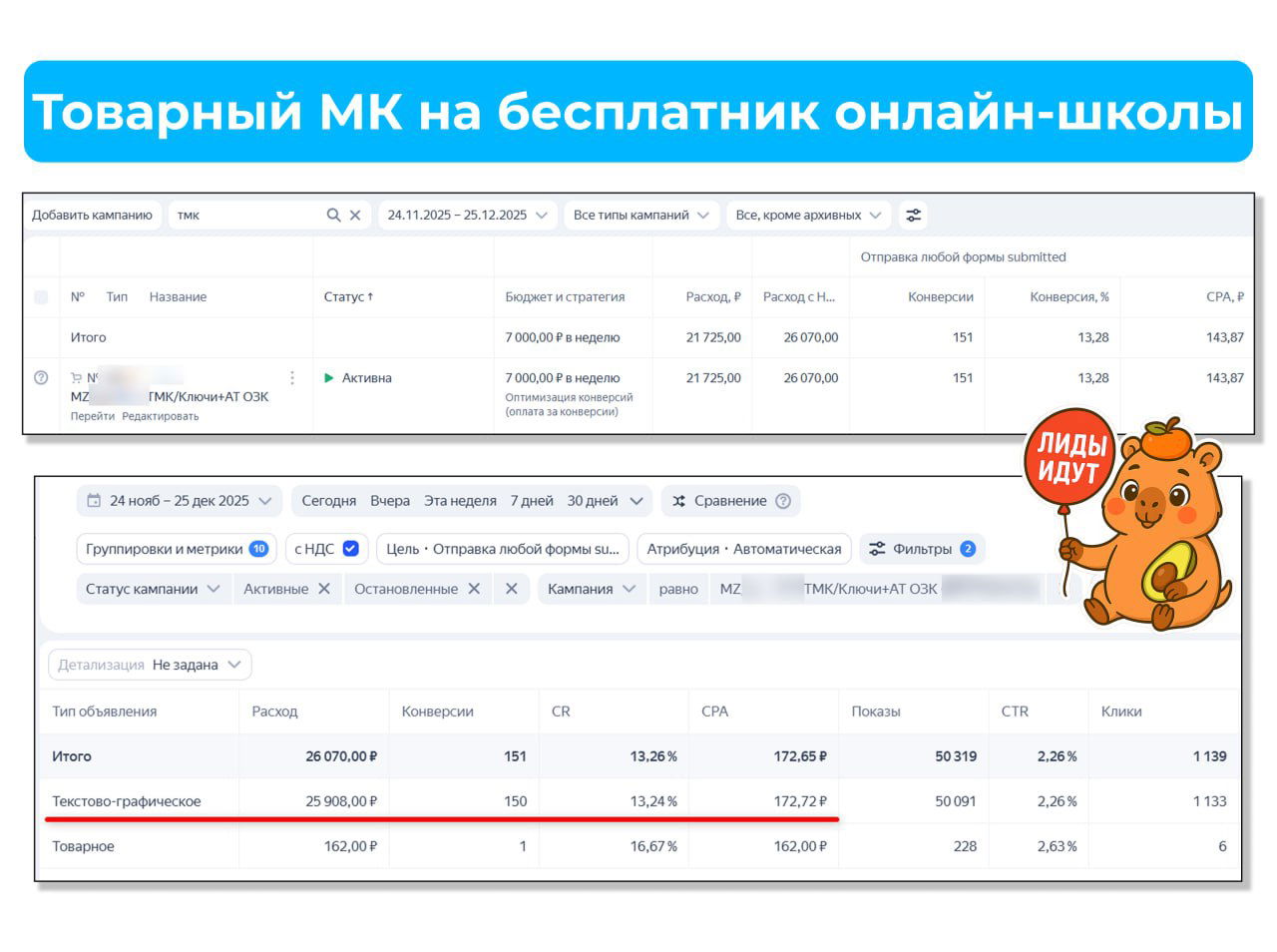The image size is (1277, 952).
Task: Expand the Детализация dropdown
Action: tap(150, 665)
